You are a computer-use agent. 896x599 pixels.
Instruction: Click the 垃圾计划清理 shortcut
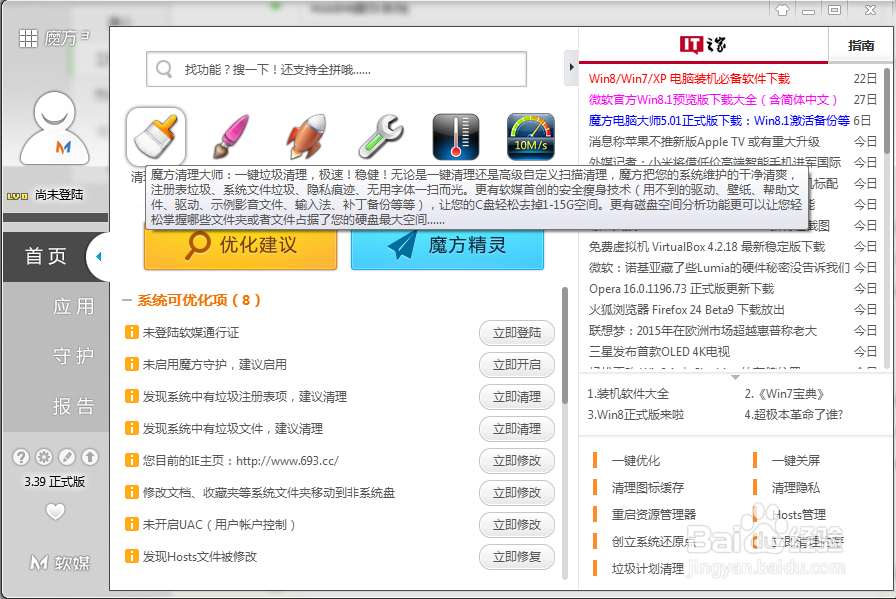tap(647, 569)
